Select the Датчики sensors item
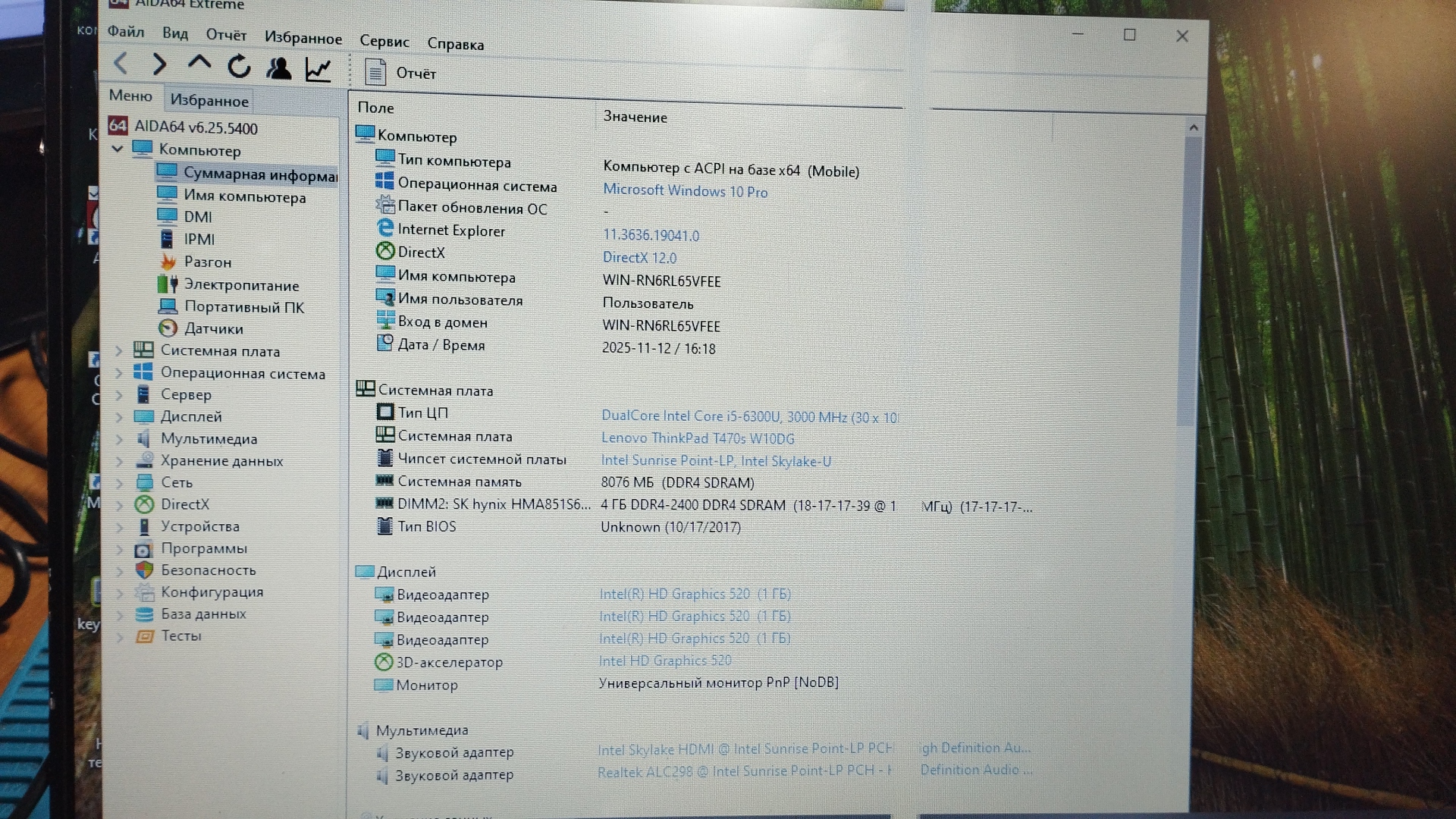1456x819 pixels. (x=213, y=329)
